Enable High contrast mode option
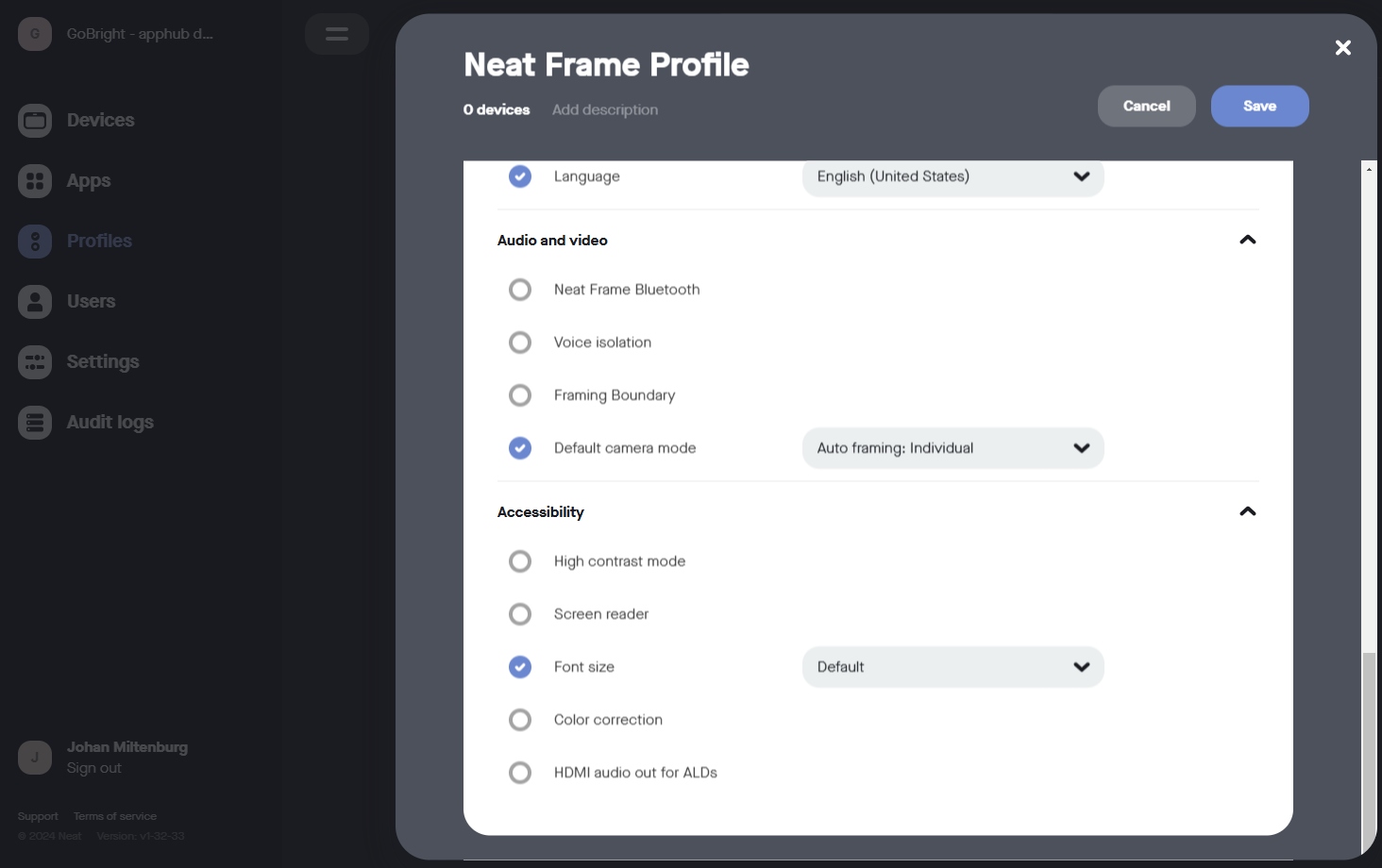This screenshot has width=1382, height=868. tap(520, 561)
